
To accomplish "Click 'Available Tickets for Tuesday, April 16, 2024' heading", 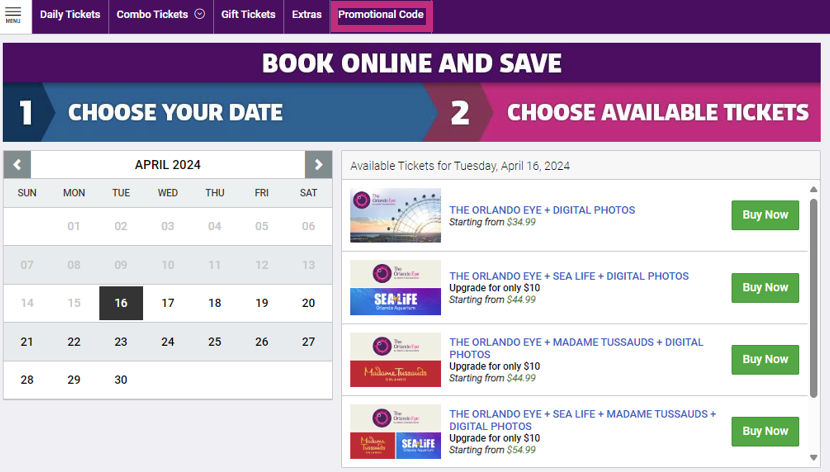I will point(459,166).
